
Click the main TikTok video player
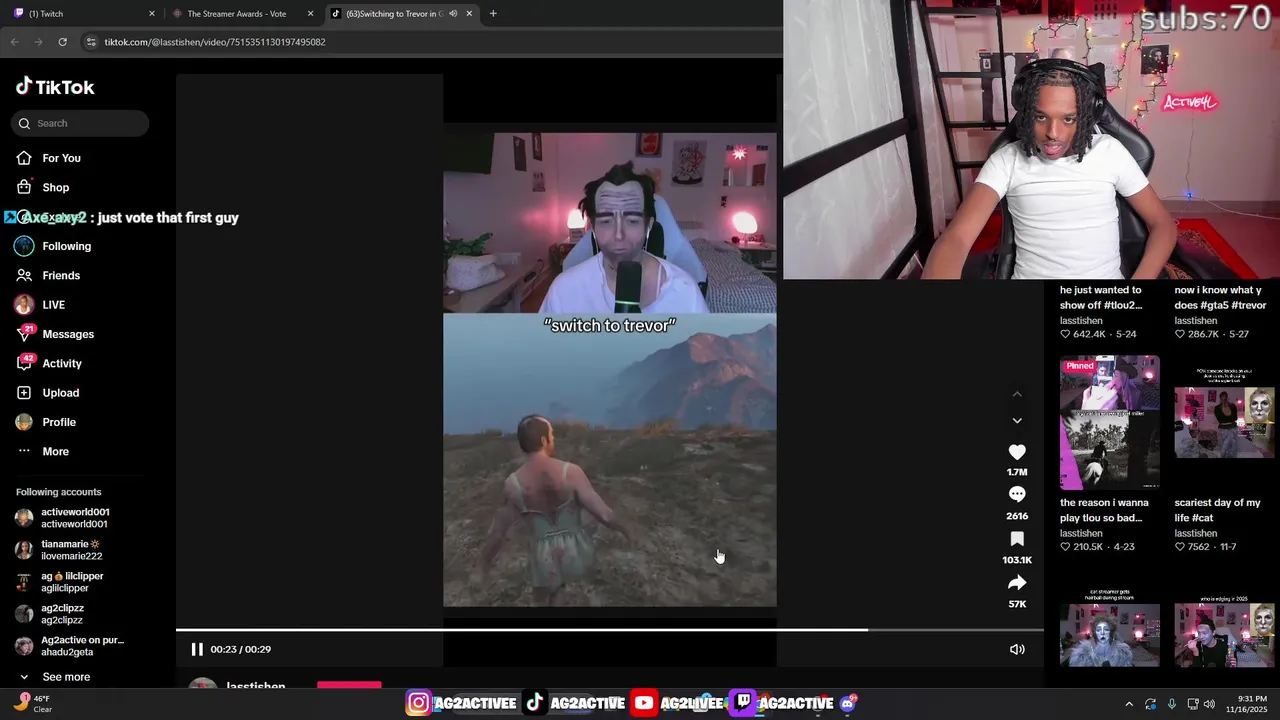tap(610, 370)
